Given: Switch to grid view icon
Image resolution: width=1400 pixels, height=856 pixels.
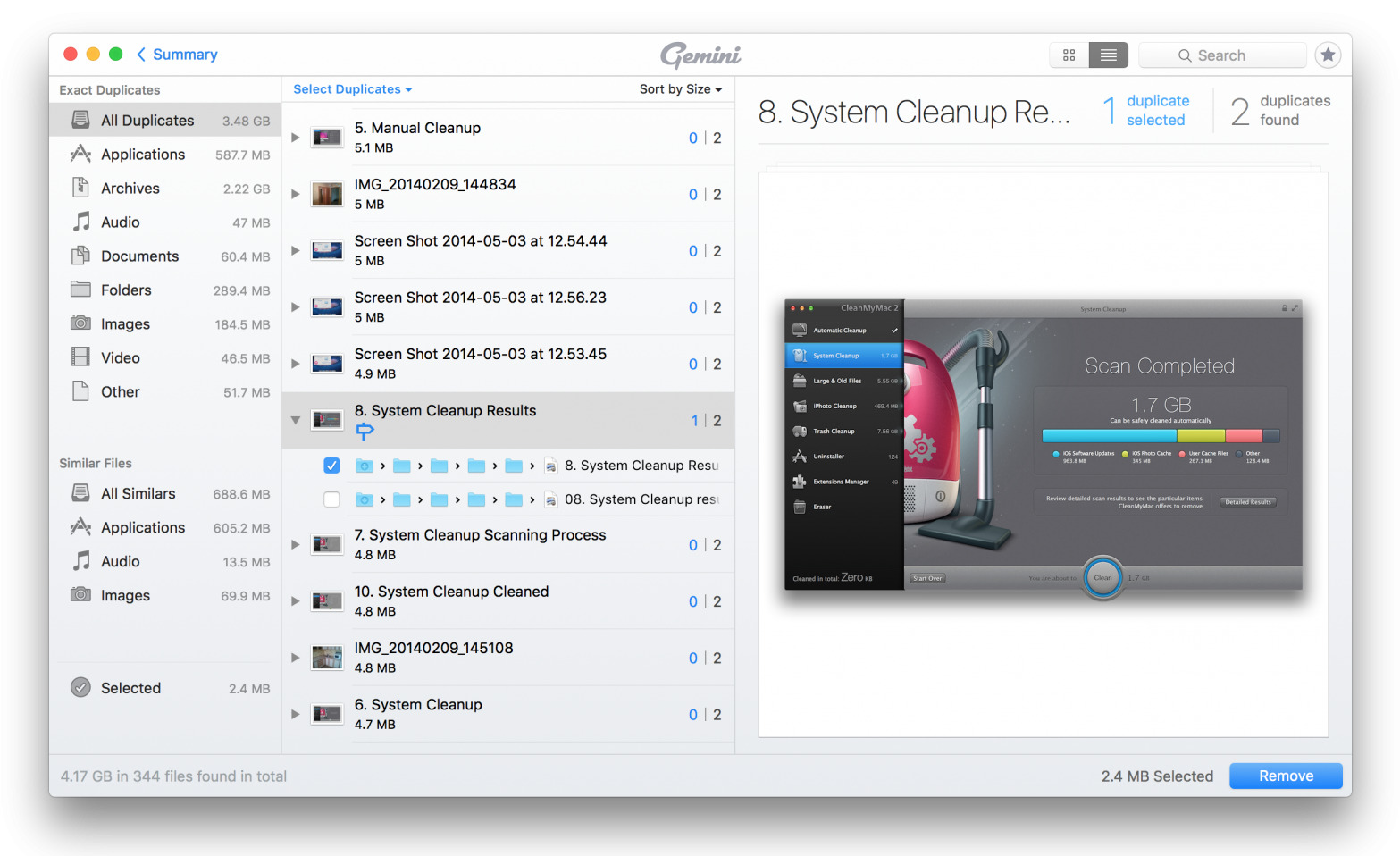Looking at the screenshot, I should [1069, 55].
